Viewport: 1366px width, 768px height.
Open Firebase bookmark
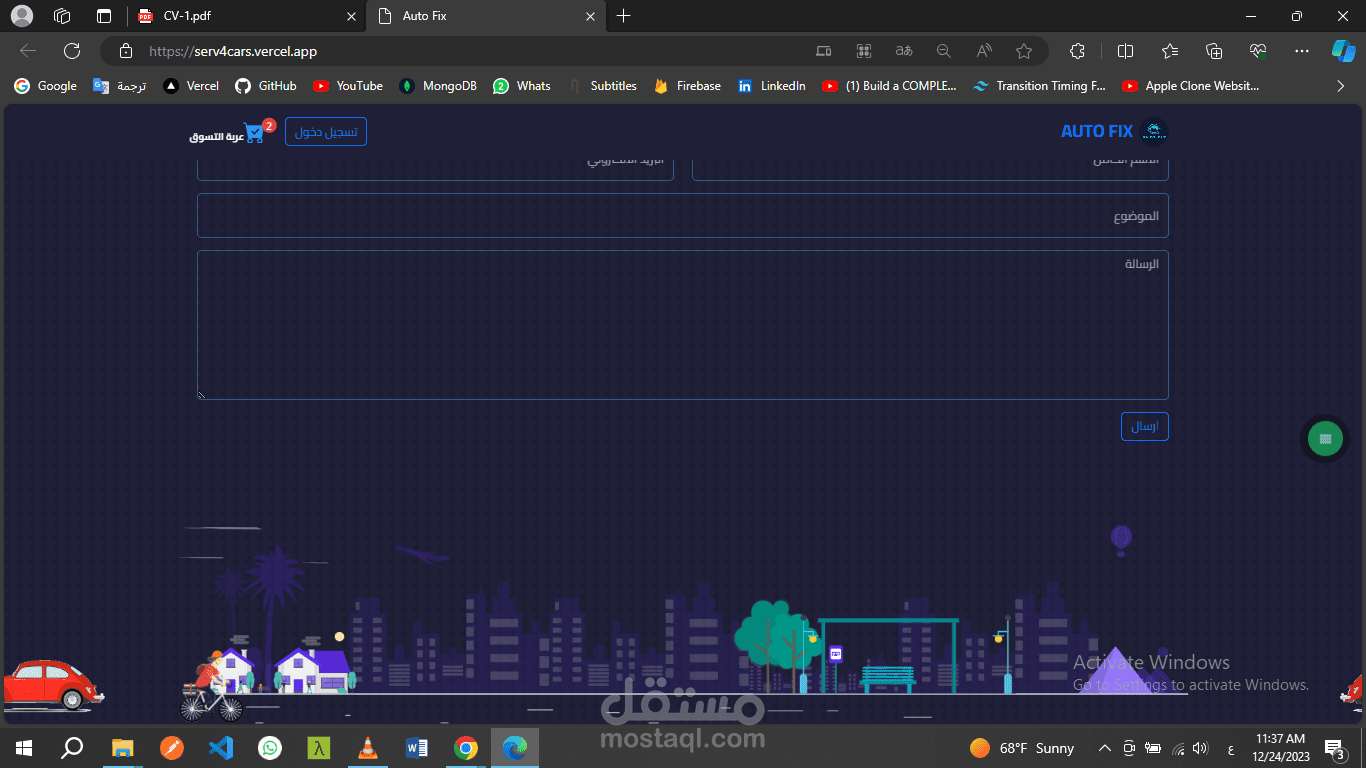[x=687, y=86]
